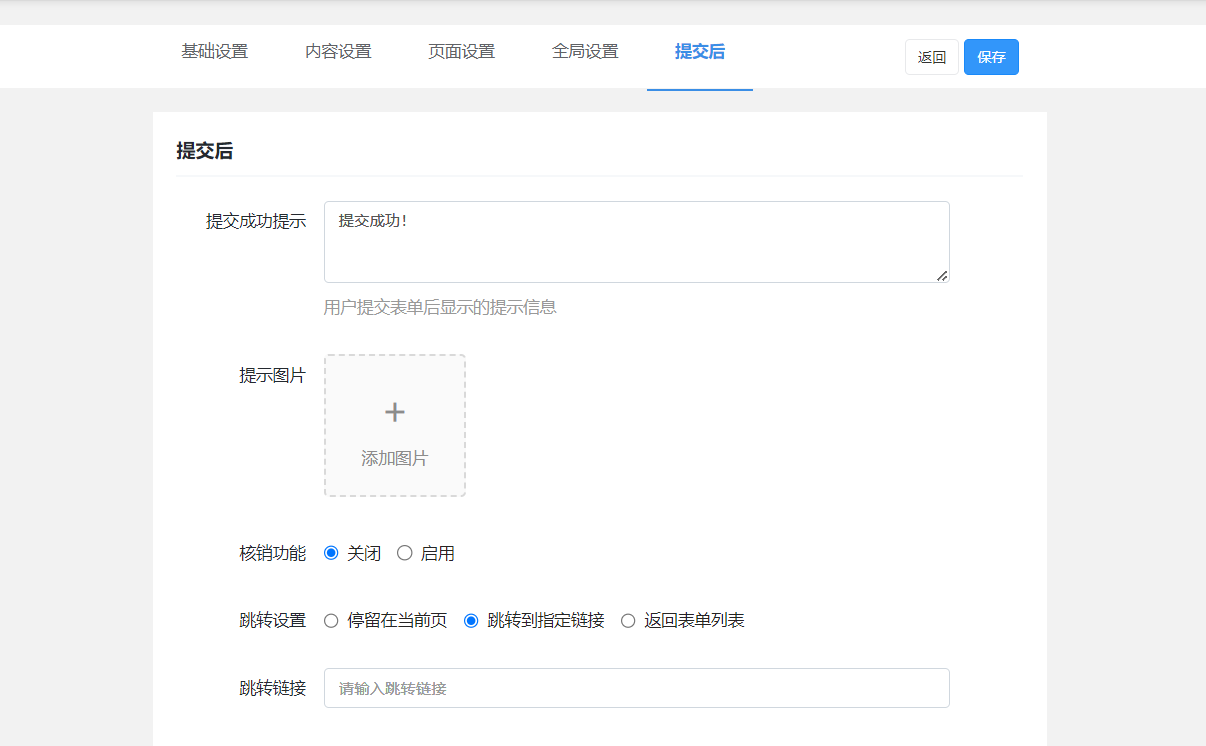
Task: Click the 跳转链接 input field
Action: (636, 688)
